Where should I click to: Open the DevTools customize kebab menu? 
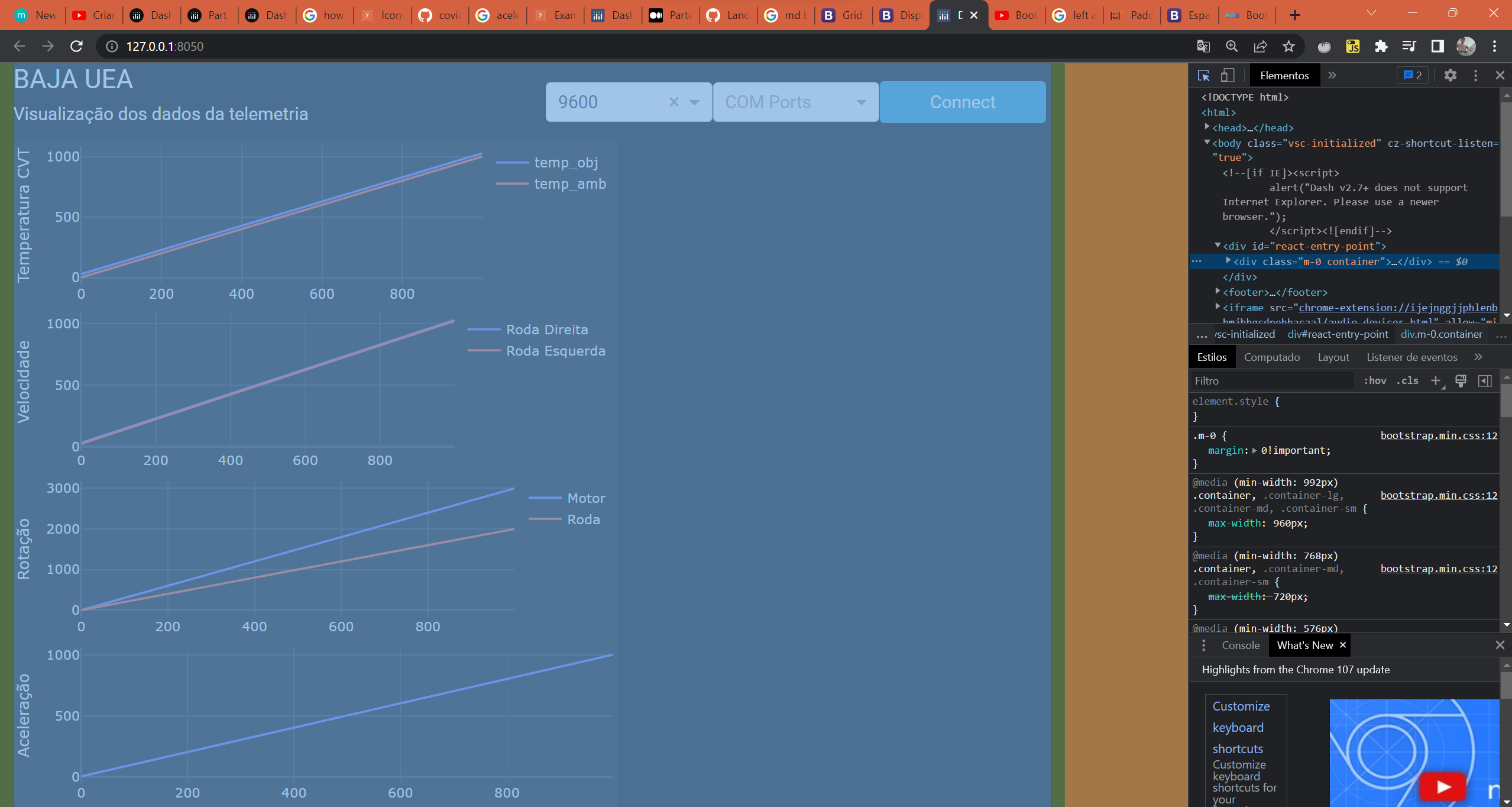click(x=1476, y=75)
